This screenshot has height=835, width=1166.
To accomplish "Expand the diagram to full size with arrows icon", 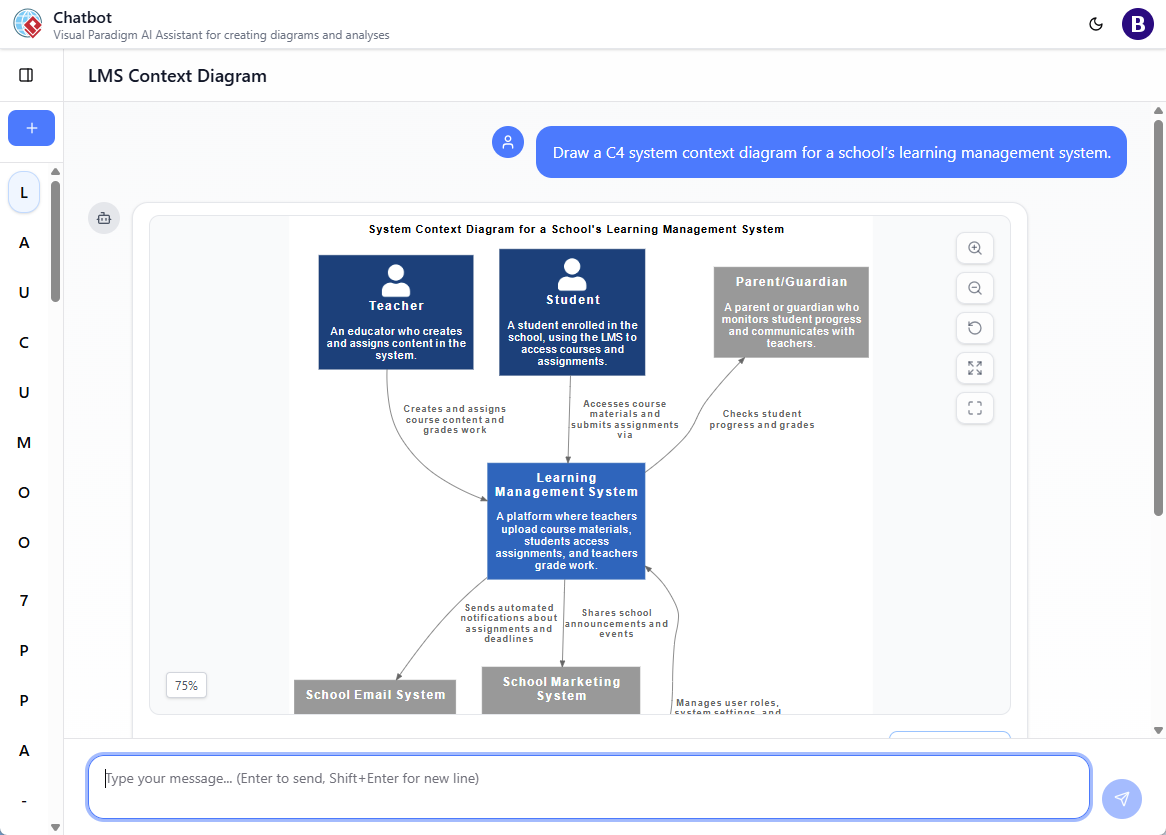I will click(x=974, y=368).
